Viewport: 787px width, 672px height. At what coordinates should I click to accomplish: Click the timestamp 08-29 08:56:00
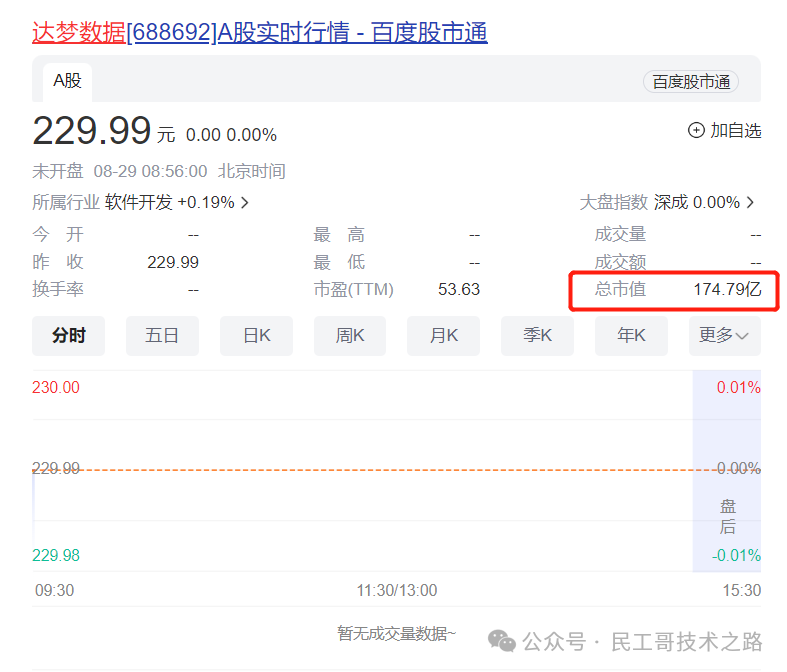pyautogui.click(x=150, y=172)
